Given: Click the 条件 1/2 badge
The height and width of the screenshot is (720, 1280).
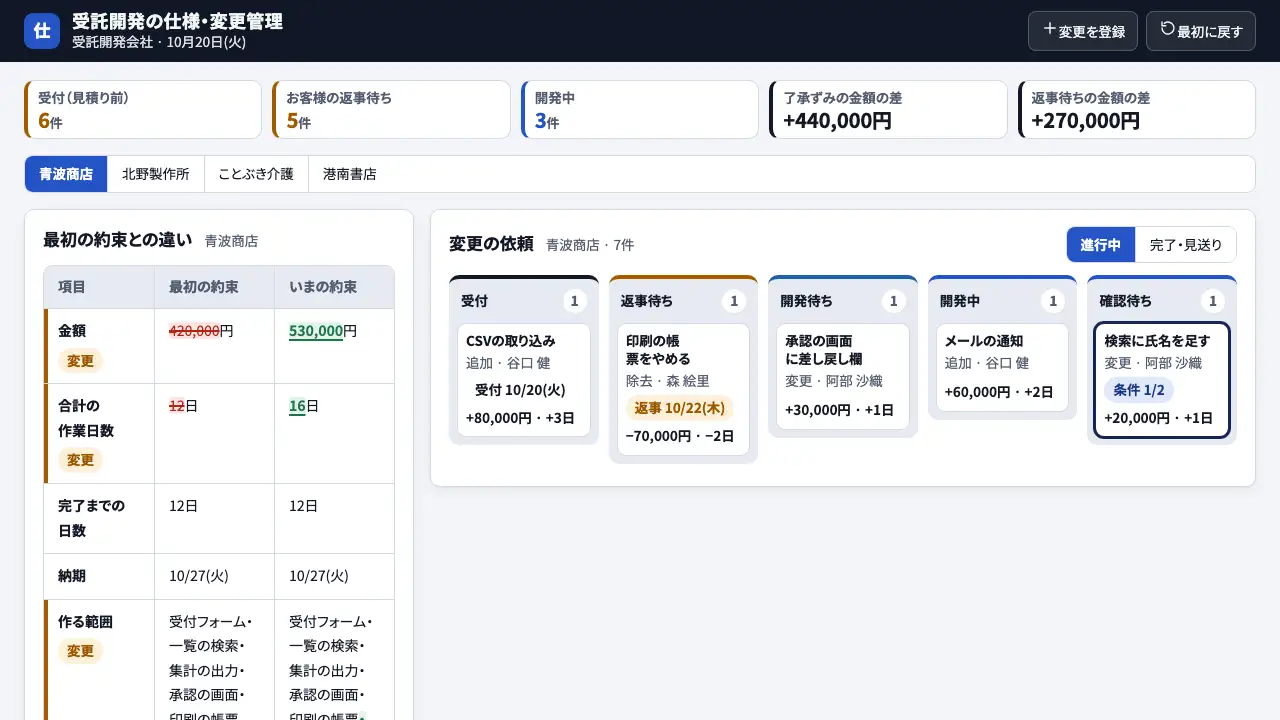Looking at the screenshot, I should coord(1139,390).
